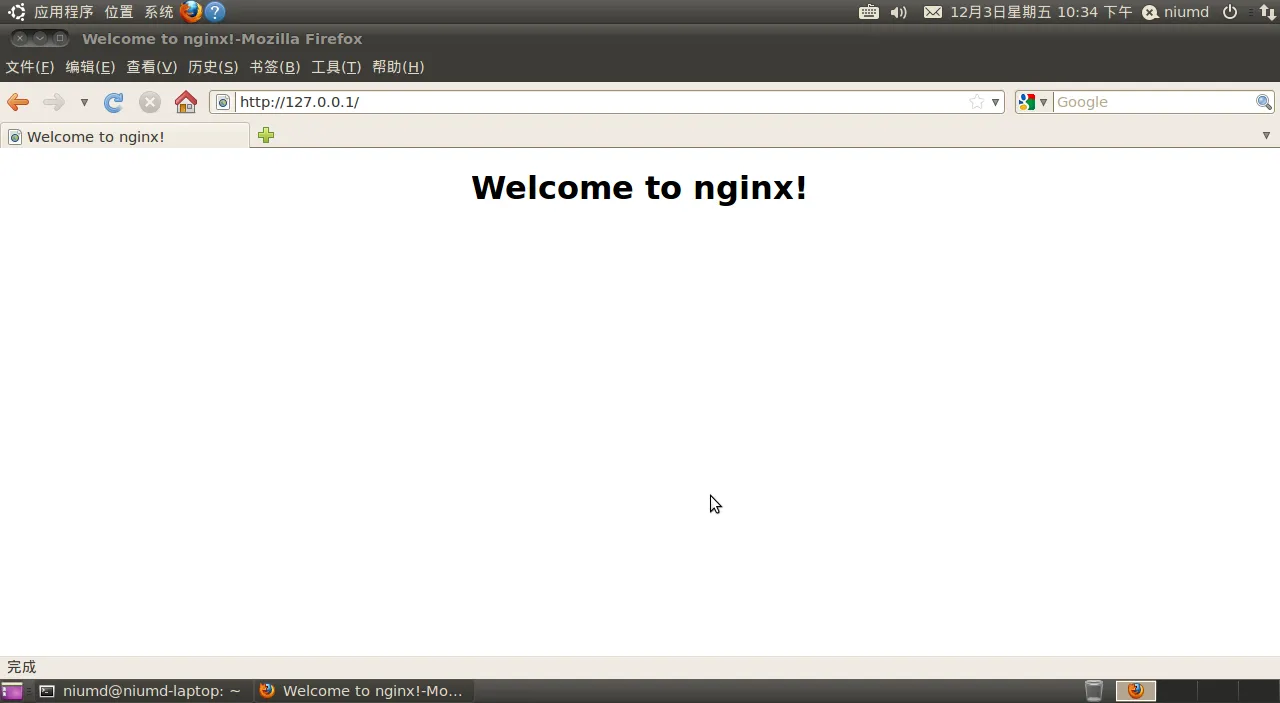Select the Welcome to nginx! tab

tap(125, 136)
